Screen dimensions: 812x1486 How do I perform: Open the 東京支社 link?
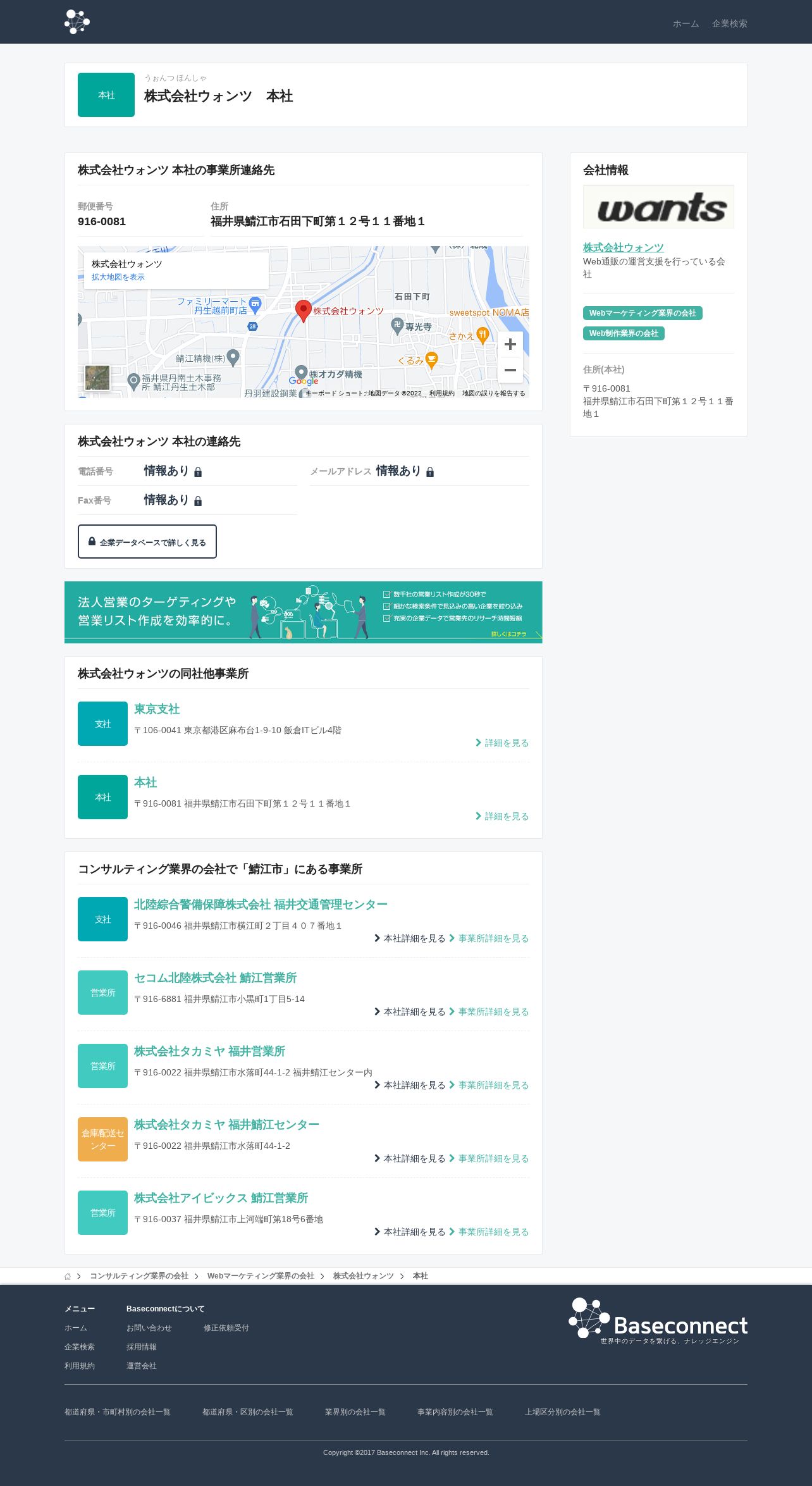point(157,709)
